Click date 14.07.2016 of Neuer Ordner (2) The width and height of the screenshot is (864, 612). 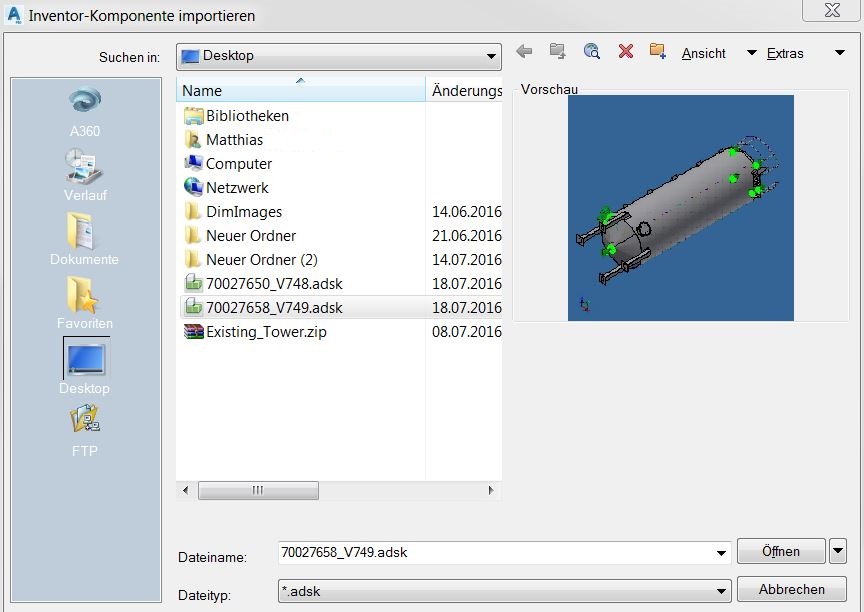pyautogui.click(x=467, y=259)
